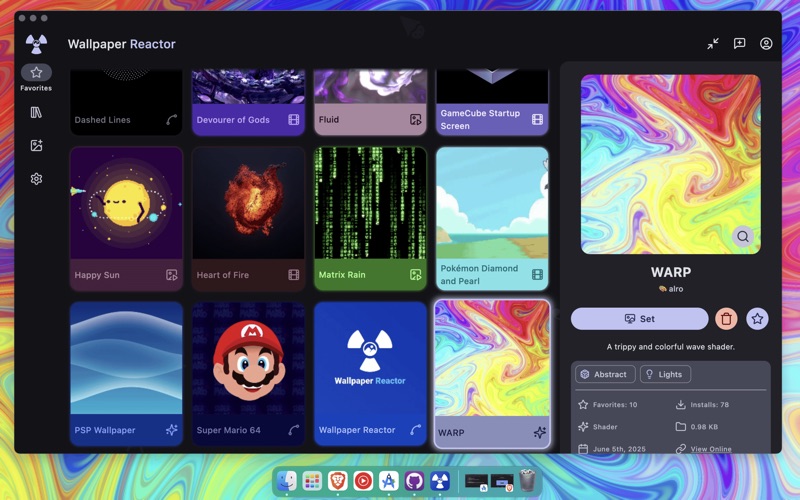Viewport: 800px width, 500px height.
Task: Click the curve icon on Dashed Lines
Action: (171, 120)
